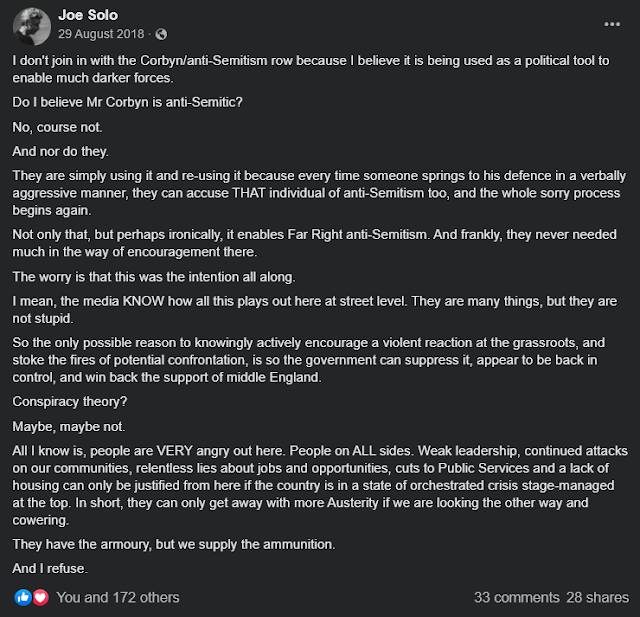Click paragraph starting 'I mean, the media'
Screen dimensions: 640x617
click(315, 310)
